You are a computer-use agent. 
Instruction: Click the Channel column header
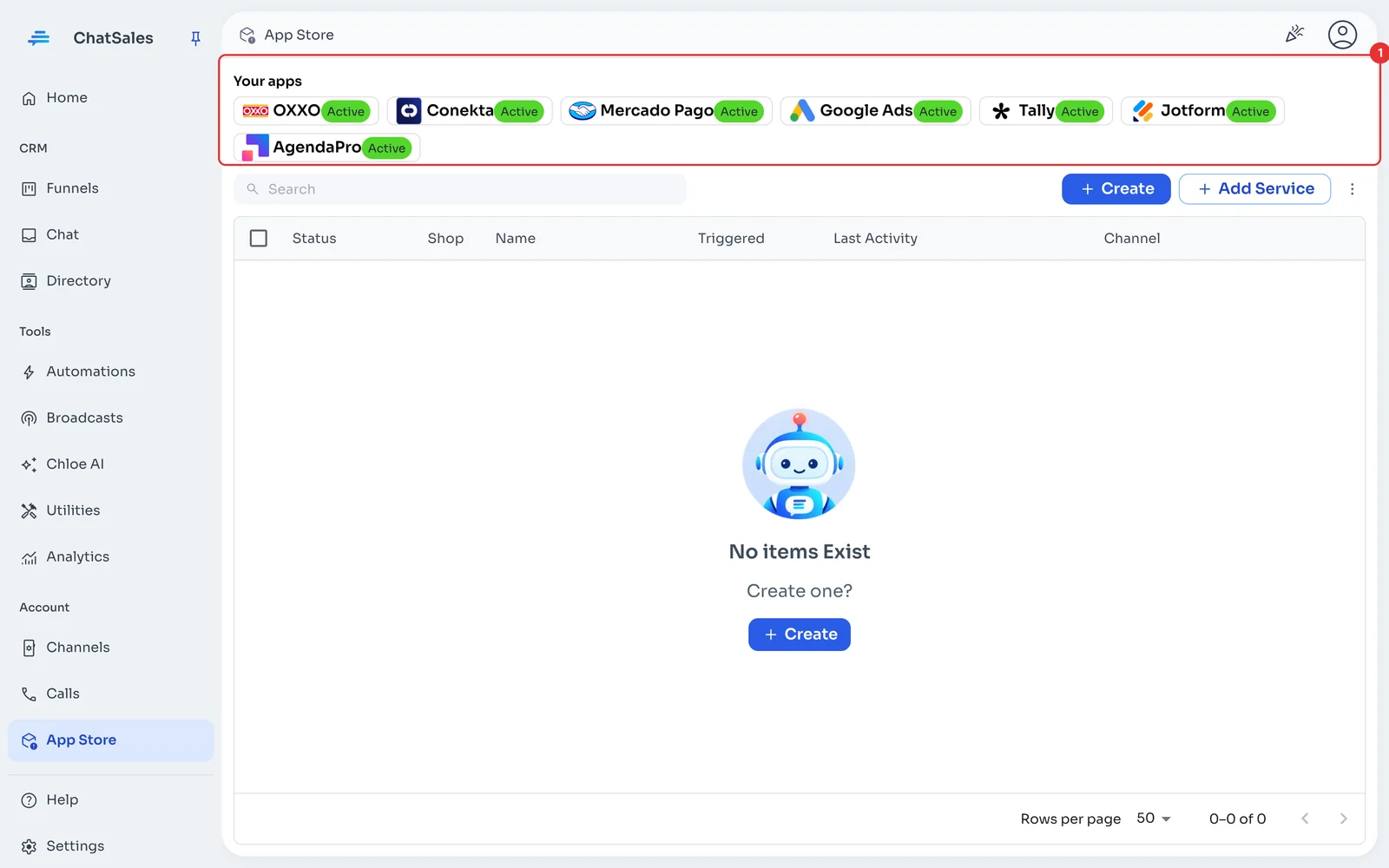(1132, 239)
